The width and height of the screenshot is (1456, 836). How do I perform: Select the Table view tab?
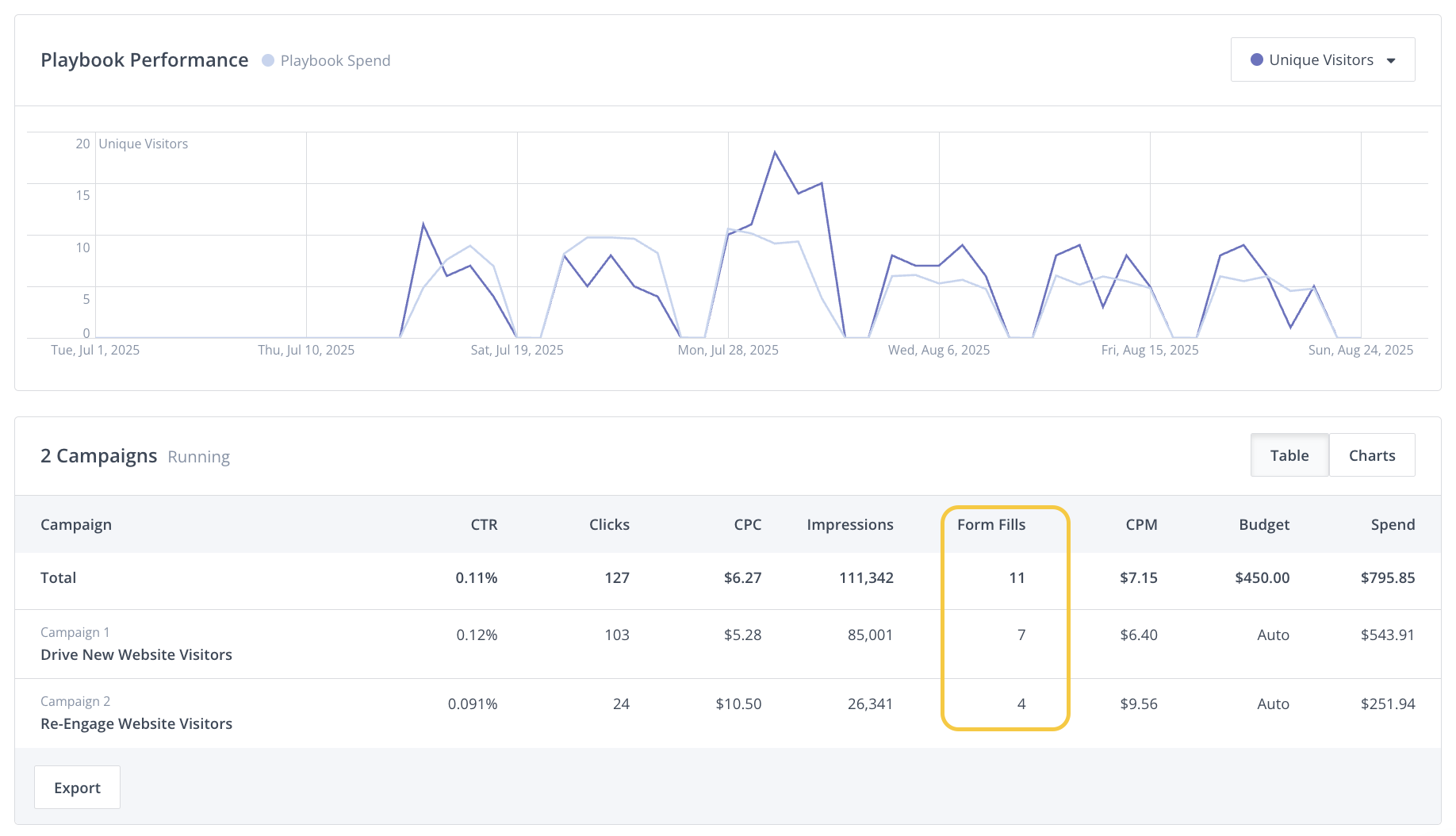(1289, 455)
